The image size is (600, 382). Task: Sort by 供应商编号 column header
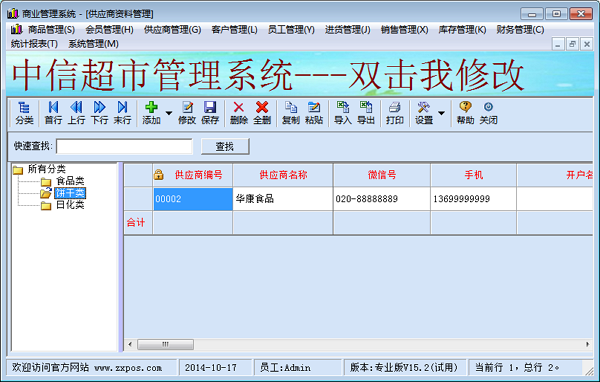tap(193, 175)
